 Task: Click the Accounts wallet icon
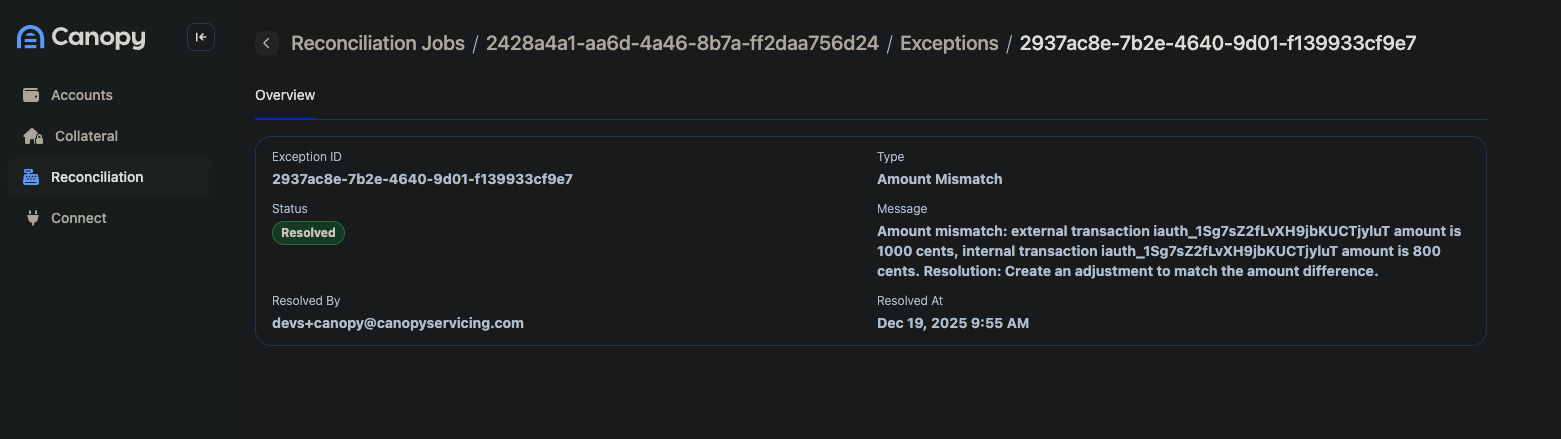click(31, 95)
